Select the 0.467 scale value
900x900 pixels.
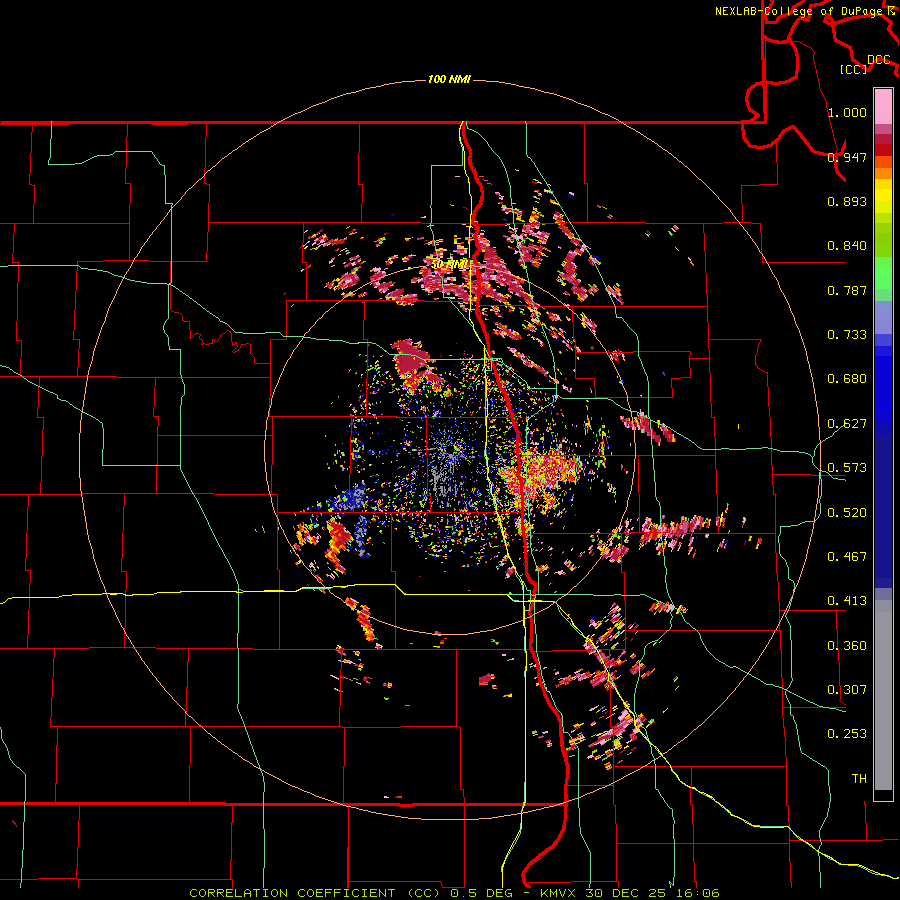(847, 557)
